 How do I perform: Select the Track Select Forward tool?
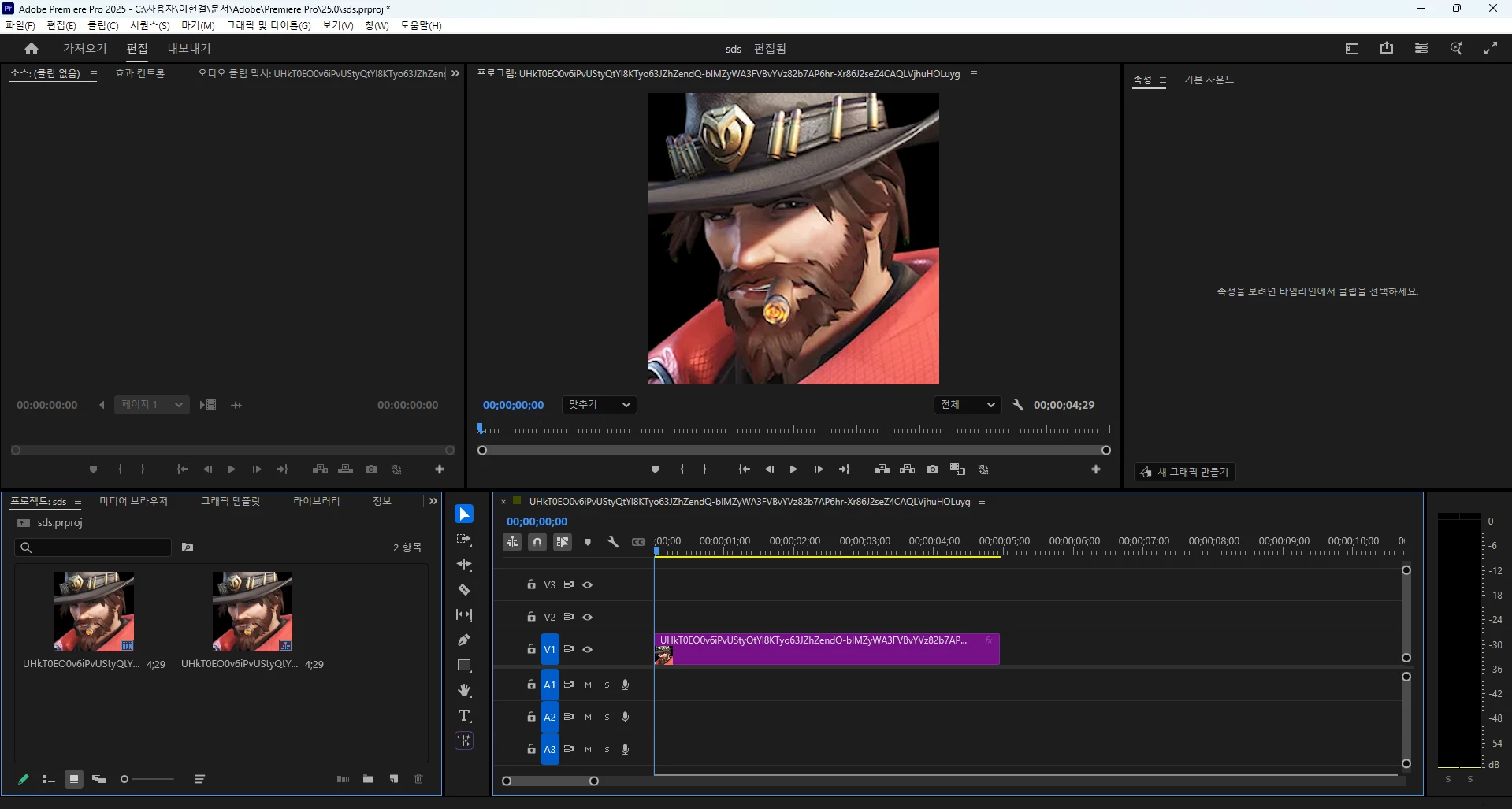[x=464, y=540]
